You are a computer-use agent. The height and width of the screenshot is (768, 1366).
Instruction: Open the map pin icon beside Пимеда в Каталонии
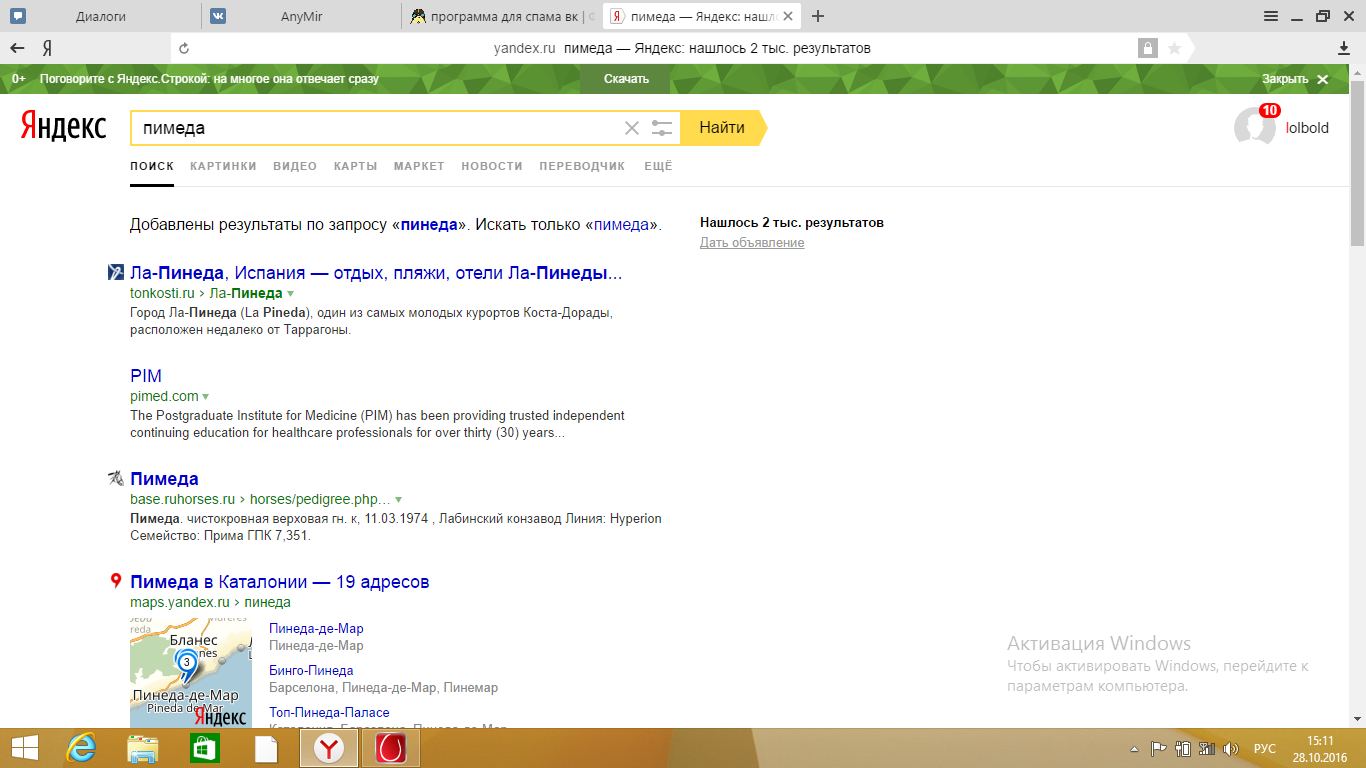coord(116,581)
